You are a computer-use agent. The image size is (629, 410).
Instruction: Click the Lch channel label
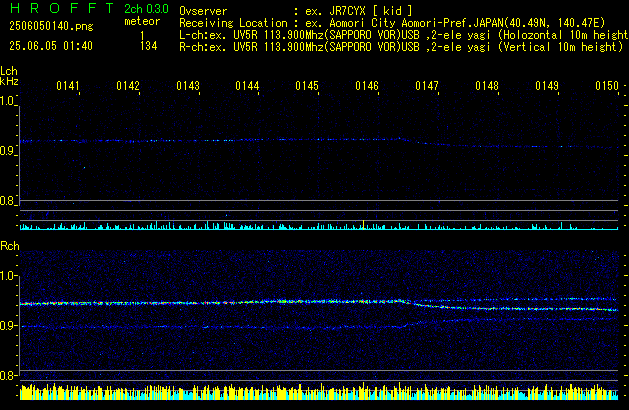(x=9, y=71)
